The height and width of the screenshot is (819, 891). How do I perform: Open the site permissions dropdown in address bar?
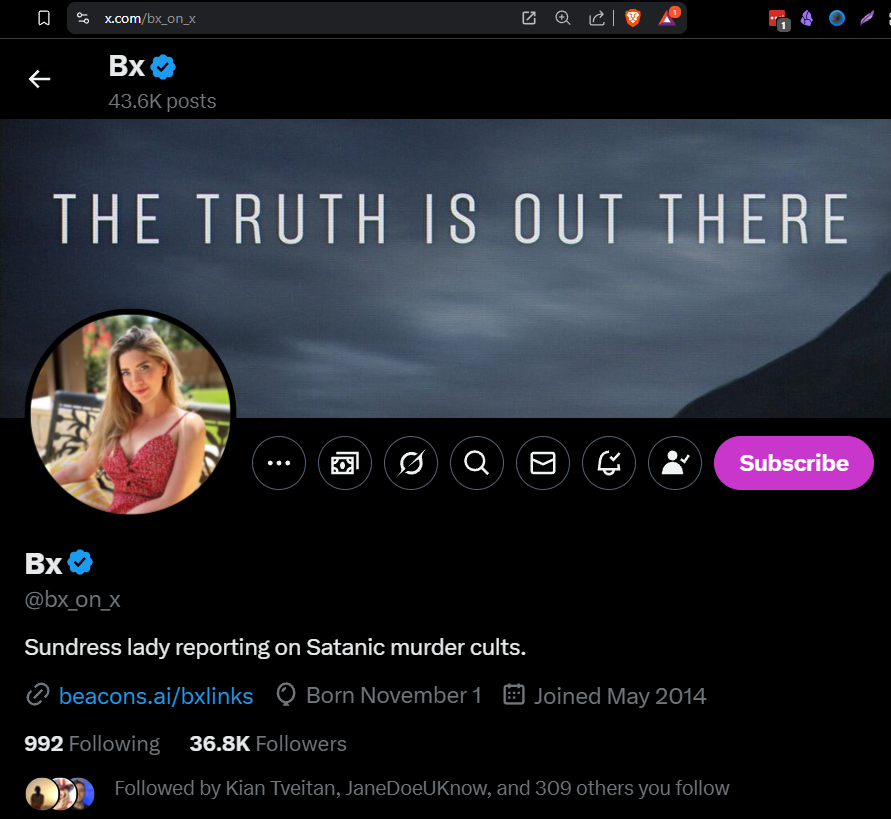(x=82, y=17)
